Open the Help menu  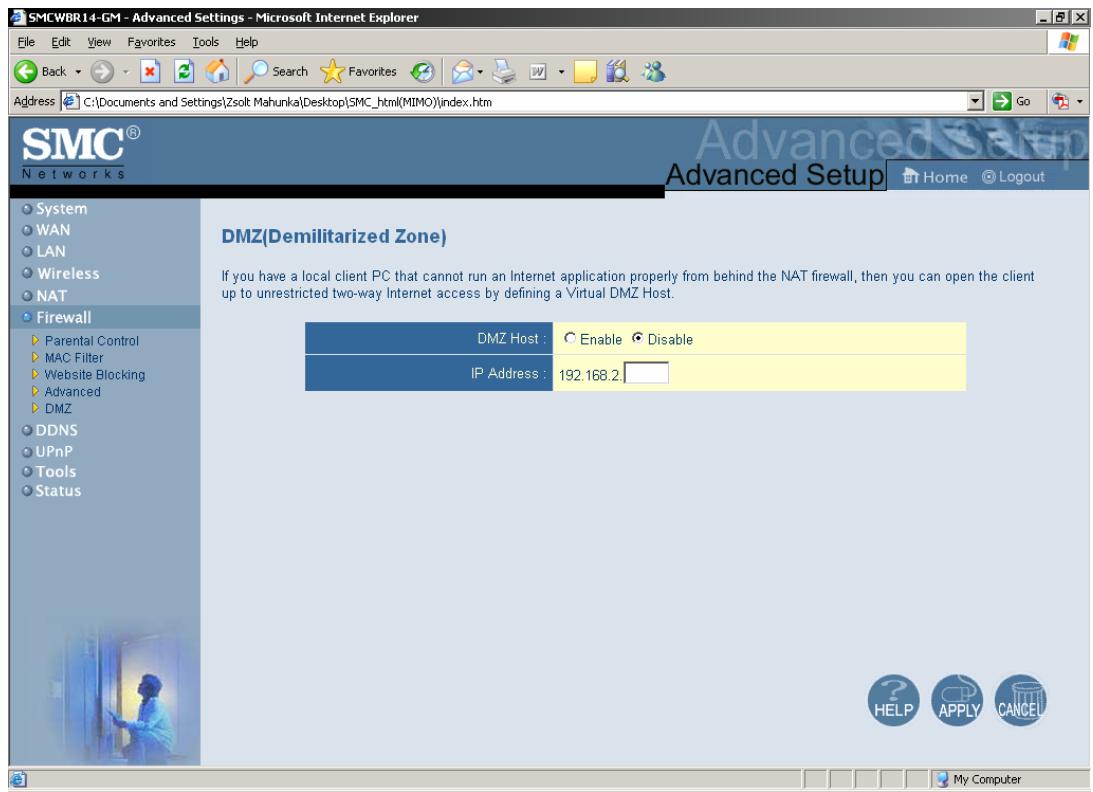click(246, 42)
